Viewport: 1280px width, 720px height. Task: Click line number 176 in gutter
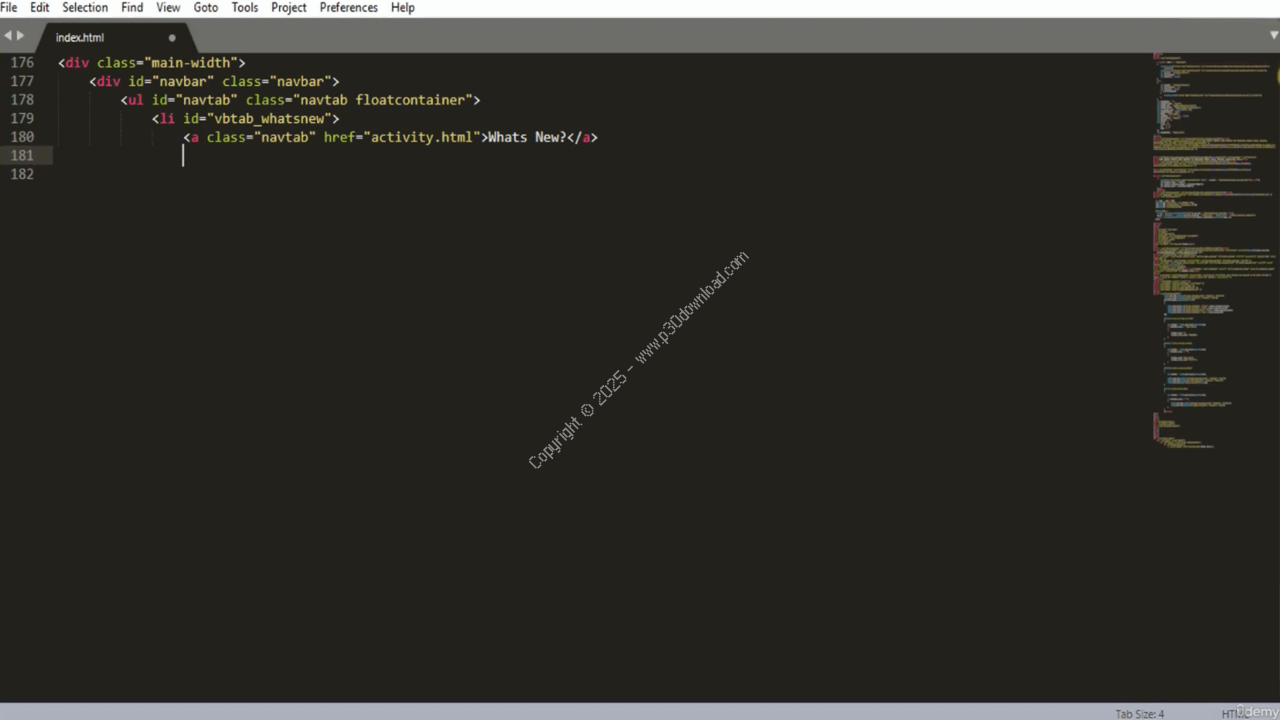(22, 62)
